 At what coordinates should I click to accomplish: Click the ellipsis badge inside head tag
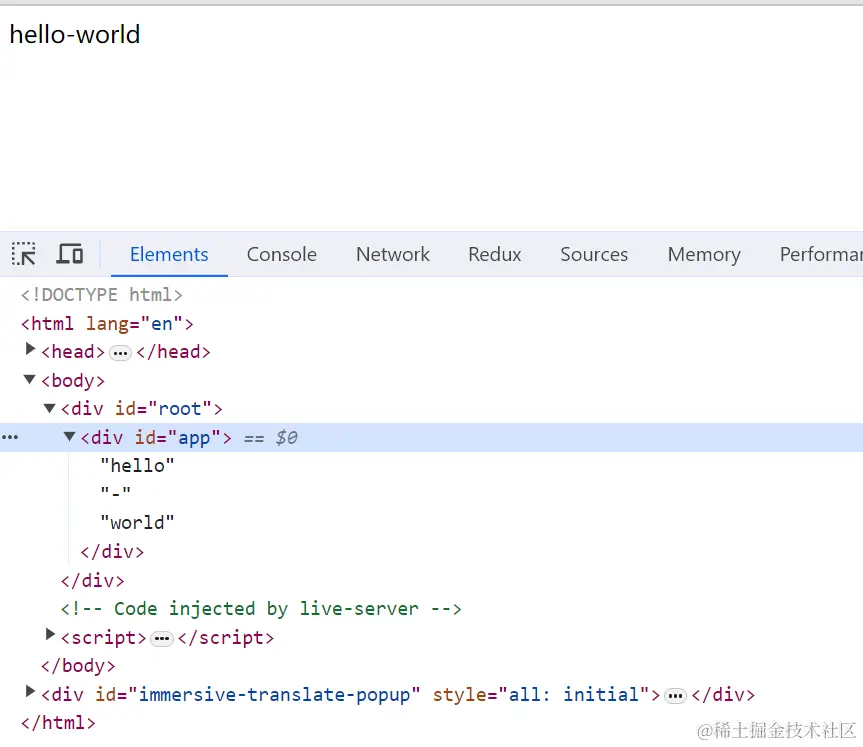tap(120, 353)
